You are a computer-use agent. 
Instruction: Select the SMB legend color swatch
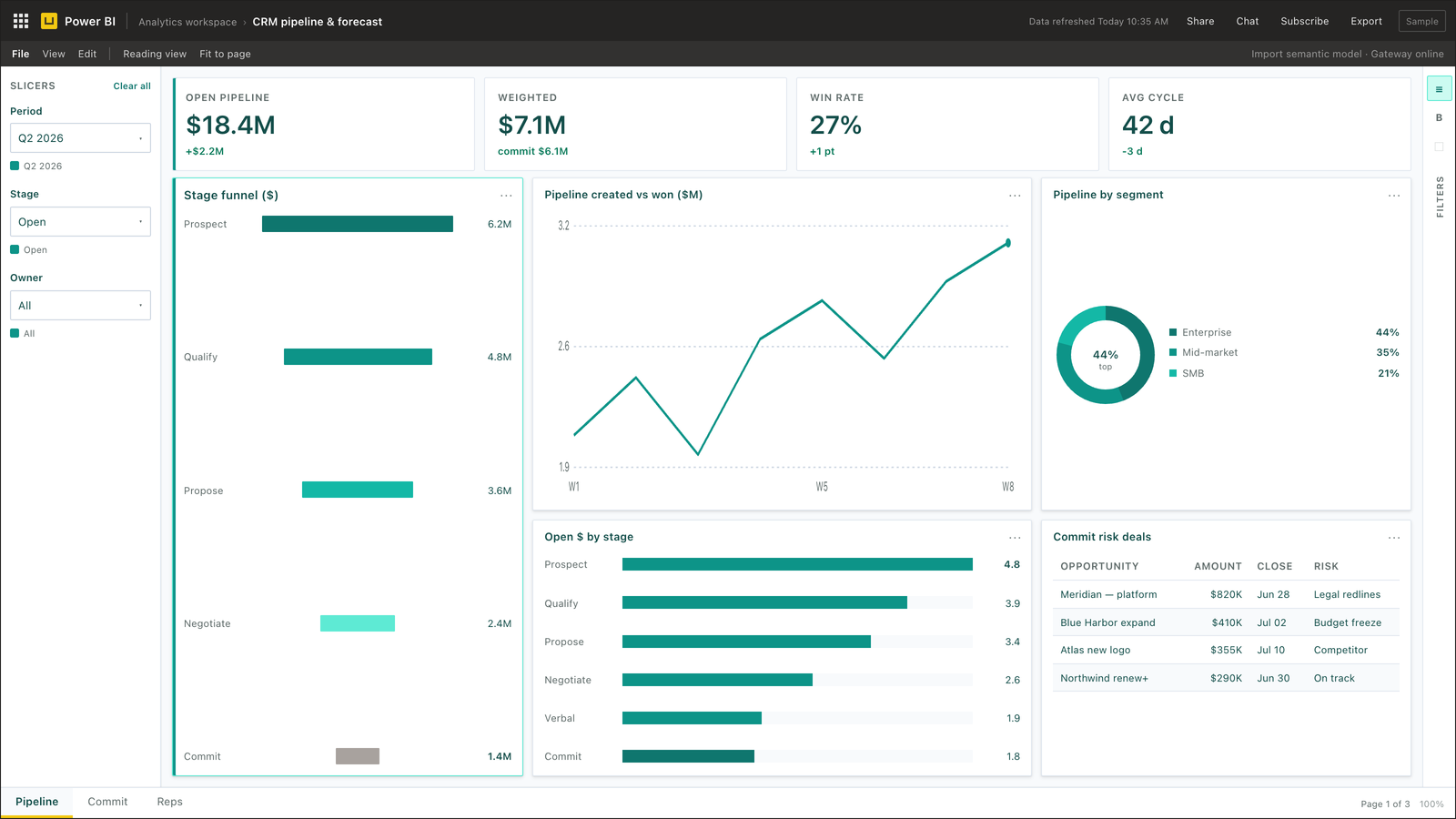coord(1173,373)
